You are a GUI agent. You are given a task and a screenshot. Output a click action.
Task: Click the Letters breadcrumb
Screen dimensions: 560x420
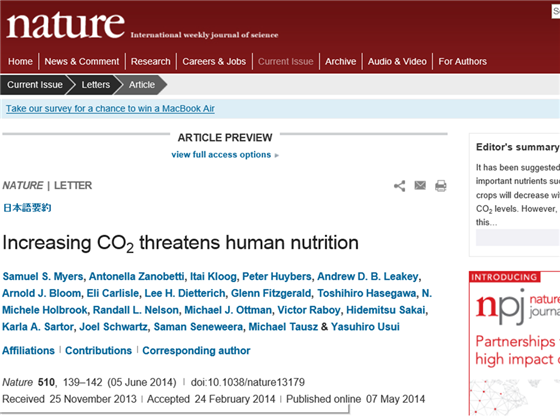point(96,85)
